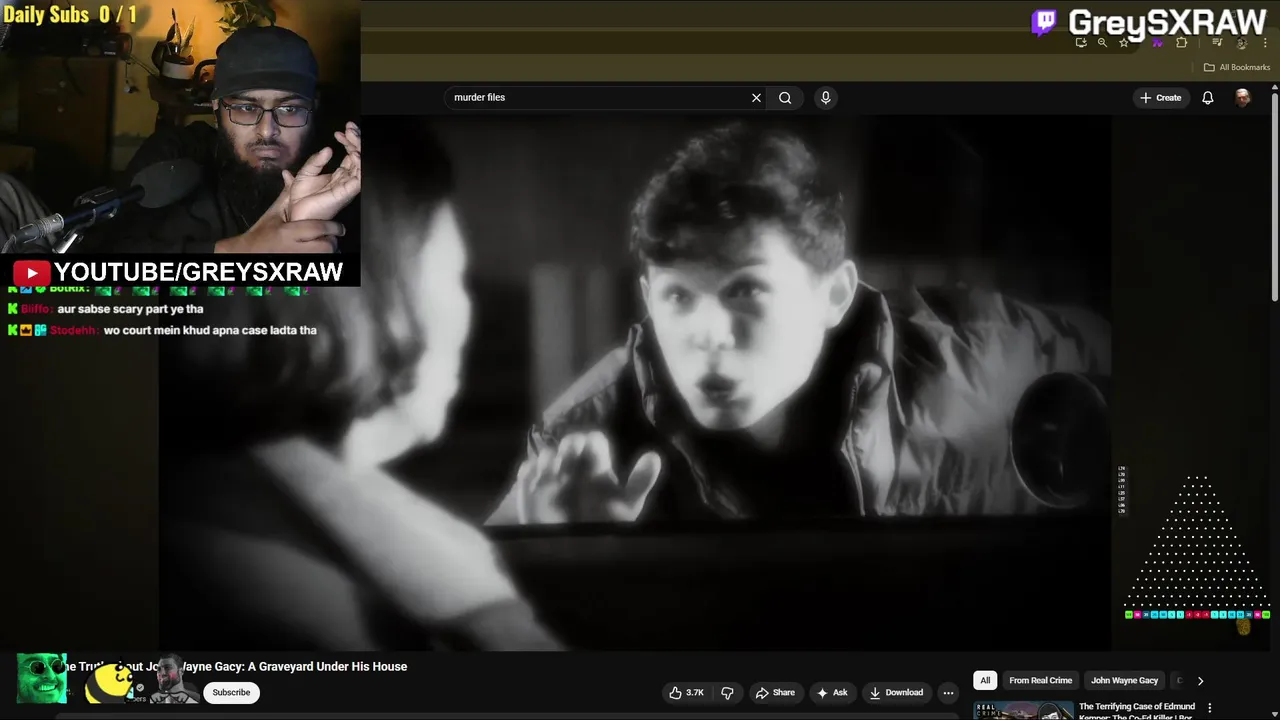The width and height of the screenshot is (1280, 720).
Task: Open the browser extensions puzzle icon
Action: [x=1181, y=42]
